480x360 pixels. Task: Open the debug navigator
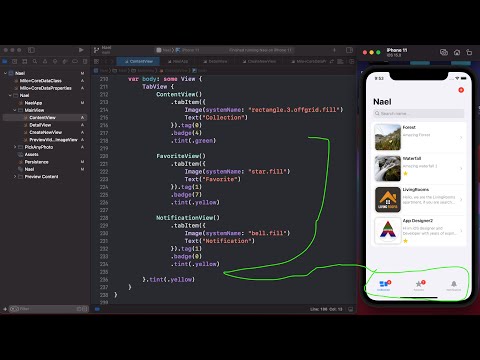click(65, 61)
